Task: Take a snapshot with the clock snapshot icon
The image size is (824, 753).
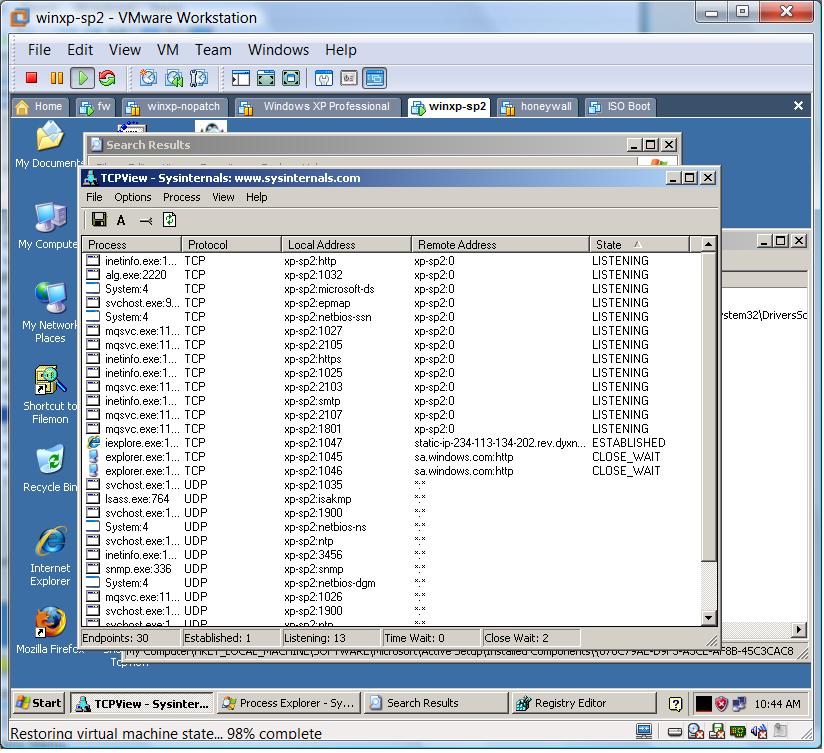Action: pyautogui.click(x=148, y=78)
